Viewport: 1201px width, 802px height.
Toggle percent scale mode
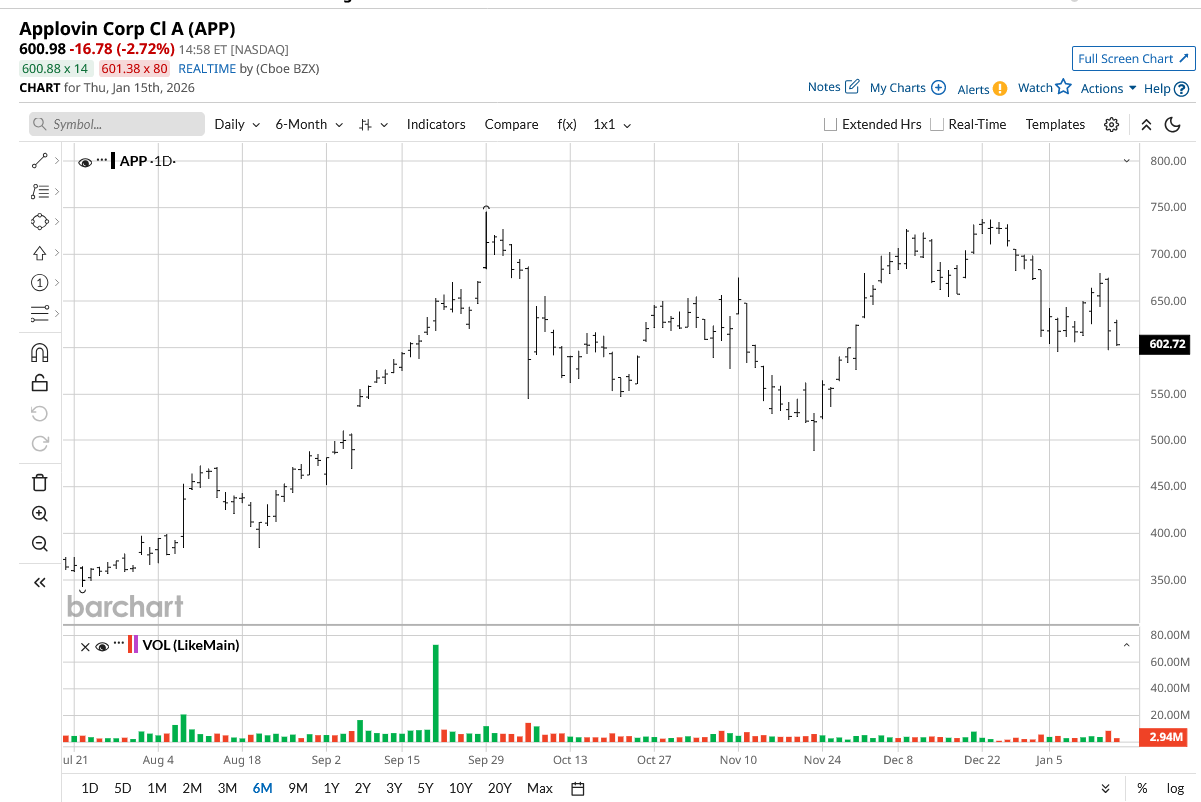pos(1142,788)
